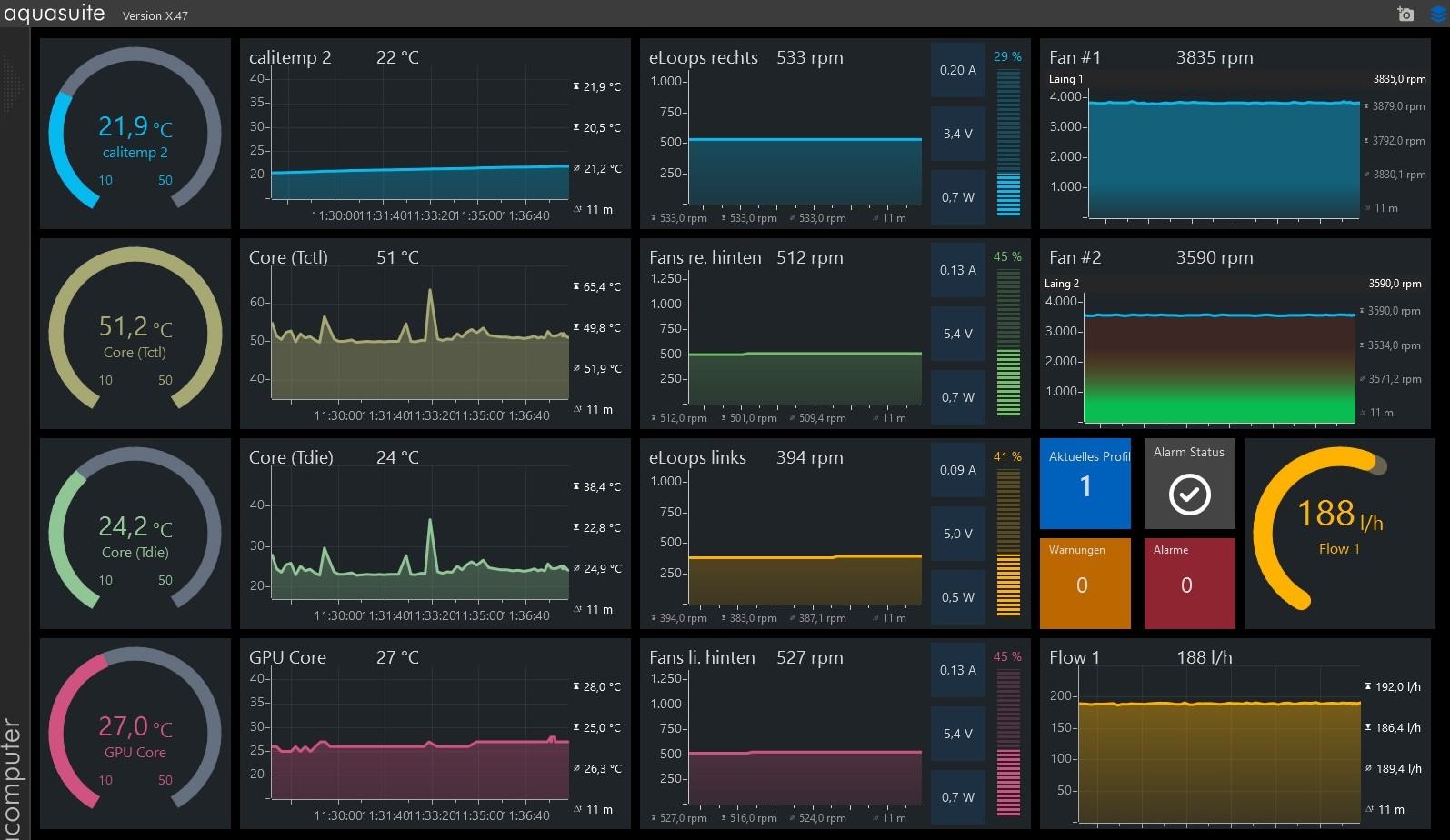Click the Fan #2 panel title
This screenshot has height=840, width=1450.
click(x=1075, y=257)
